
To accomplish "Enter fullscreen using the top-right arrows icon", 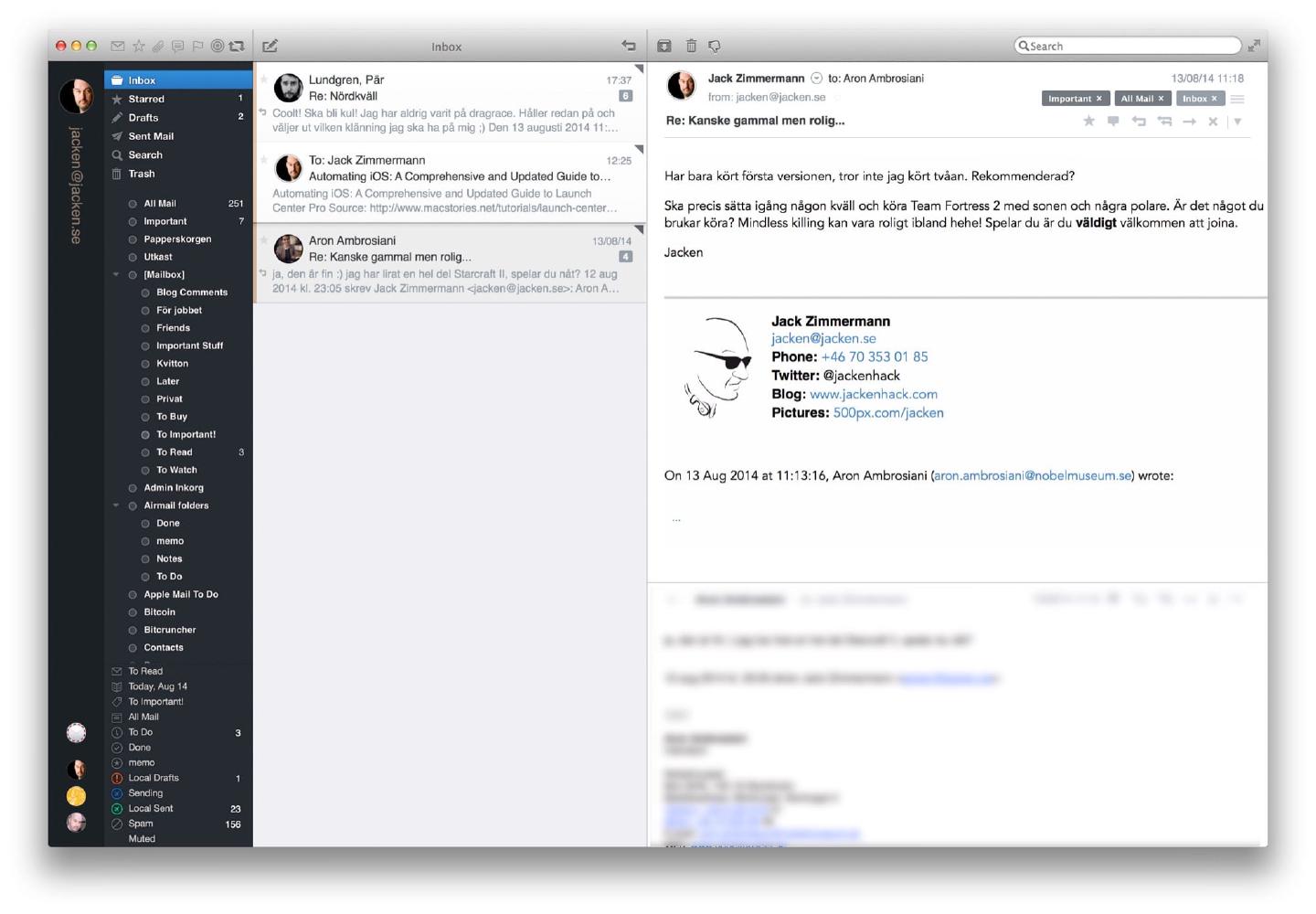I will pos(1254,46).
